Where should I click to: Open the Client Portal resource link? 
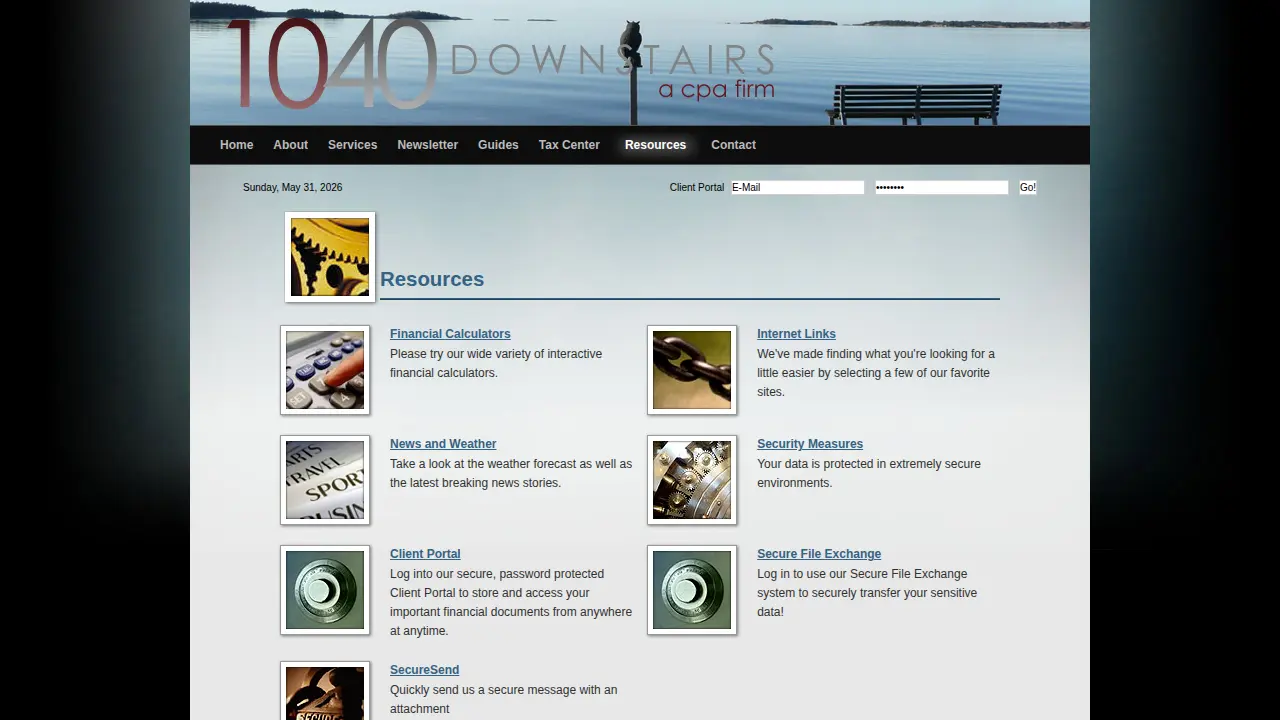coord(425,554)
